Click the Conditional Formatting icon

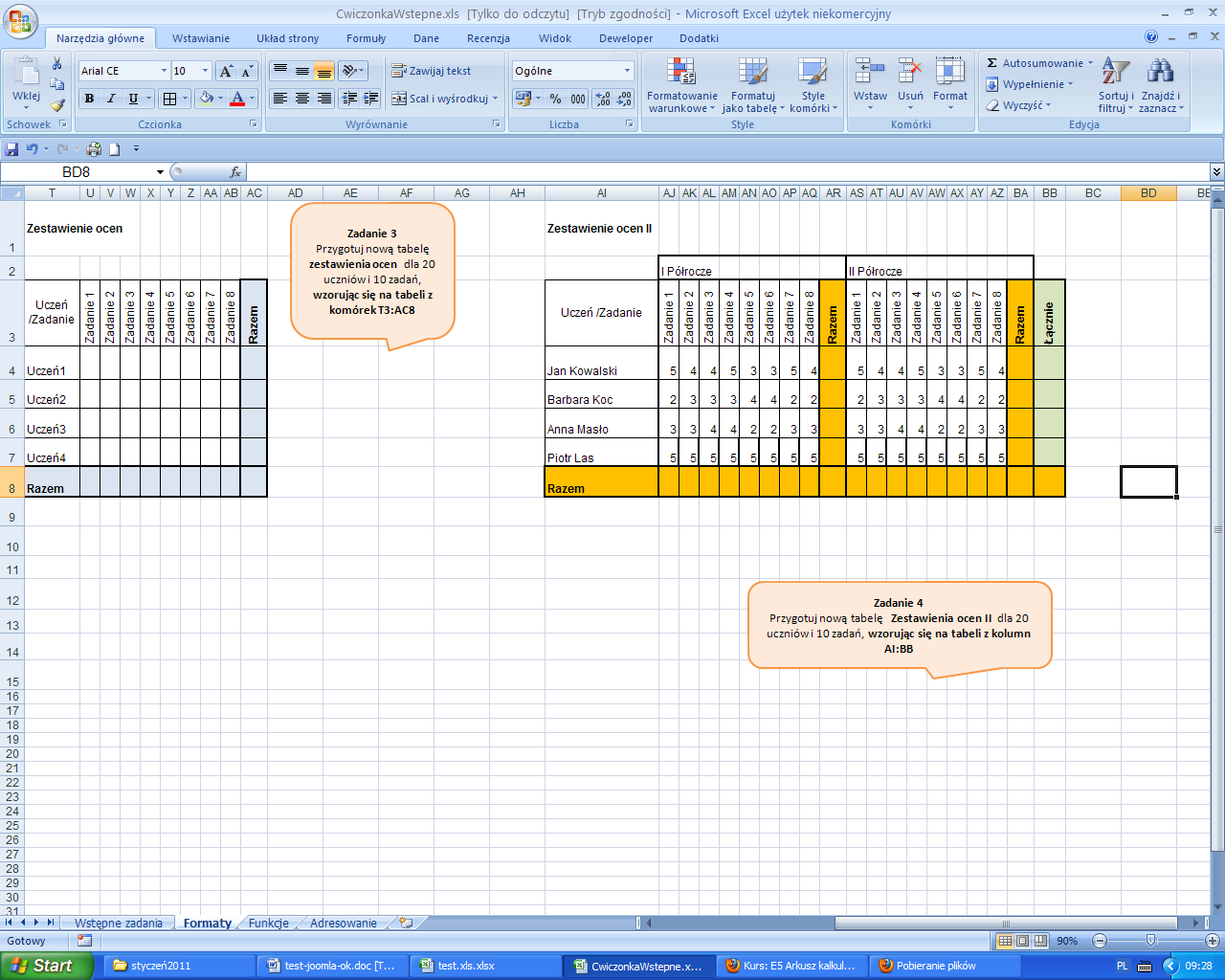pos(681,72)
